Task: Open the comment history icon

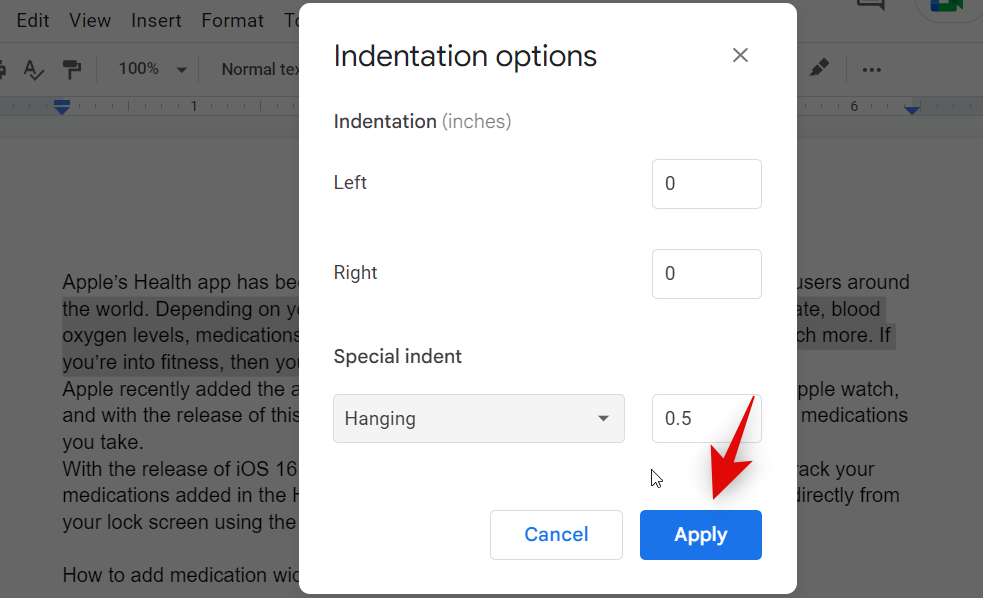Action: click(x=871, y=5)
